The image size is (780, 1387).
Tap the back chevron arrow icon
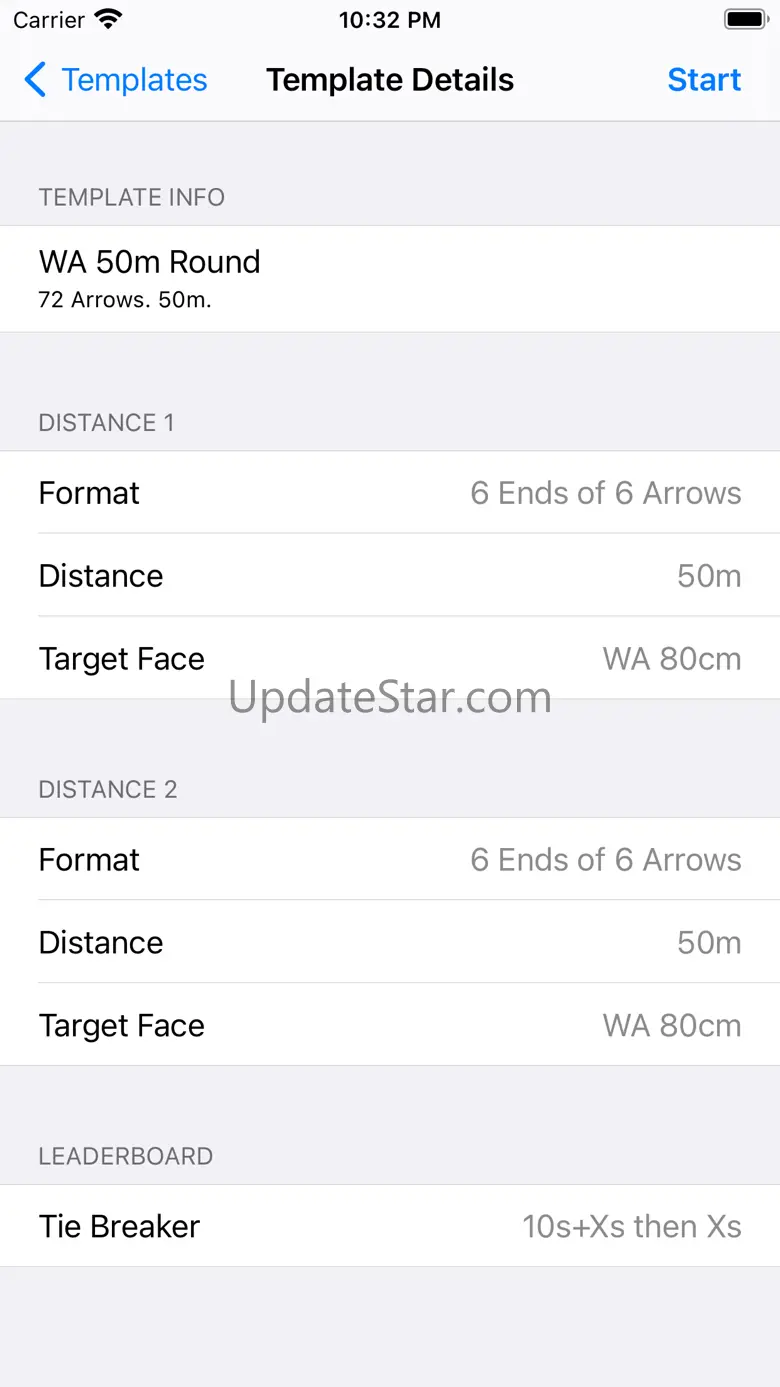[35, 80]
